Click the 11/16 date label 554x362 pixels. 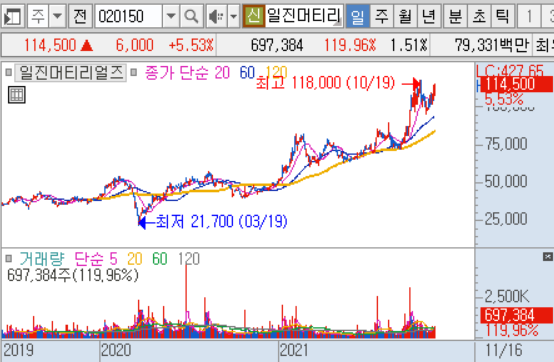point(504,351)
